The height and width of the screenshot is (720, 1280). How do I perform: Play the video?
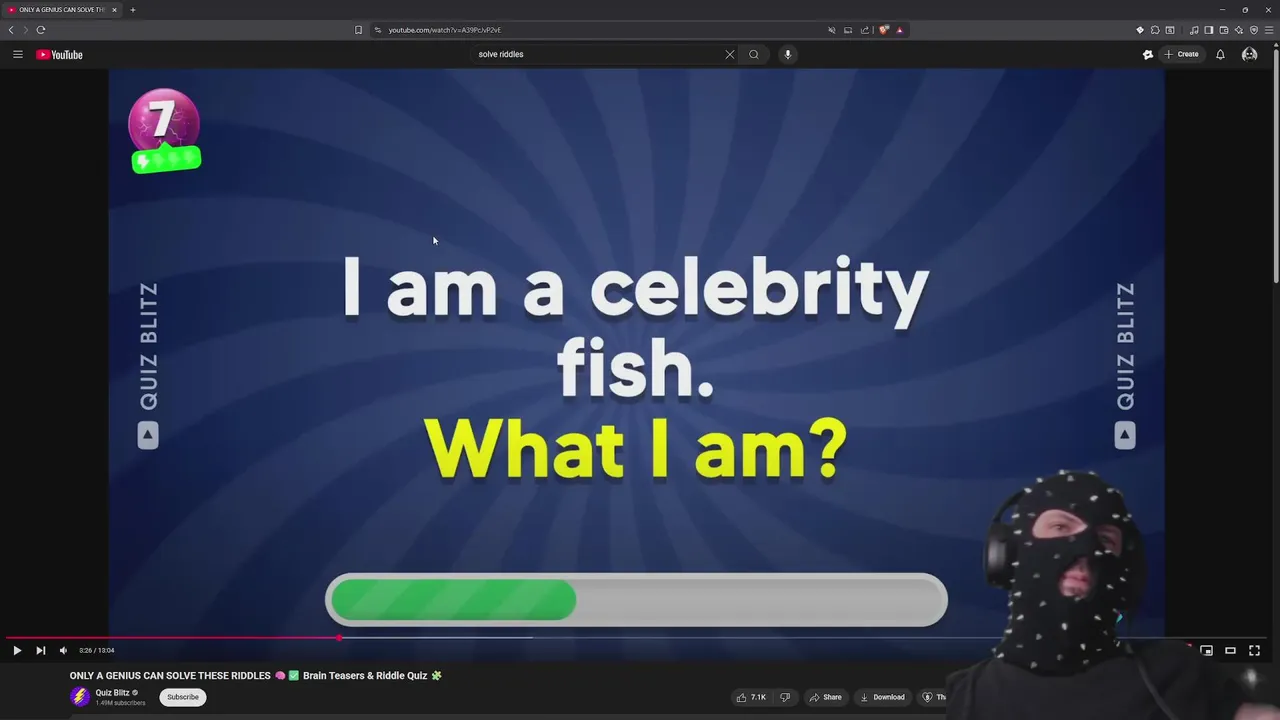click(17, 650)
